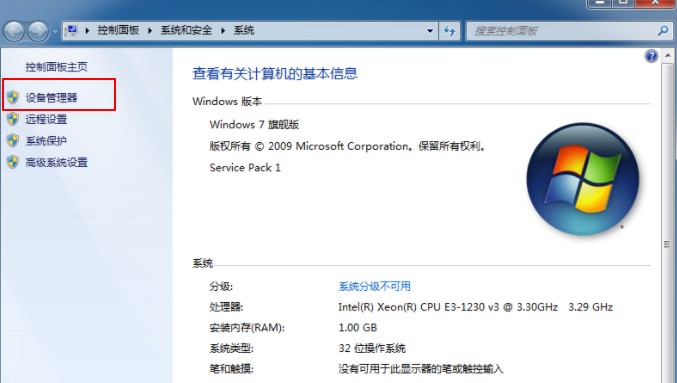The width and height of the screenshot is (677, 383).
Task: Refresh the page with the refresh icon
Action: 449,31
